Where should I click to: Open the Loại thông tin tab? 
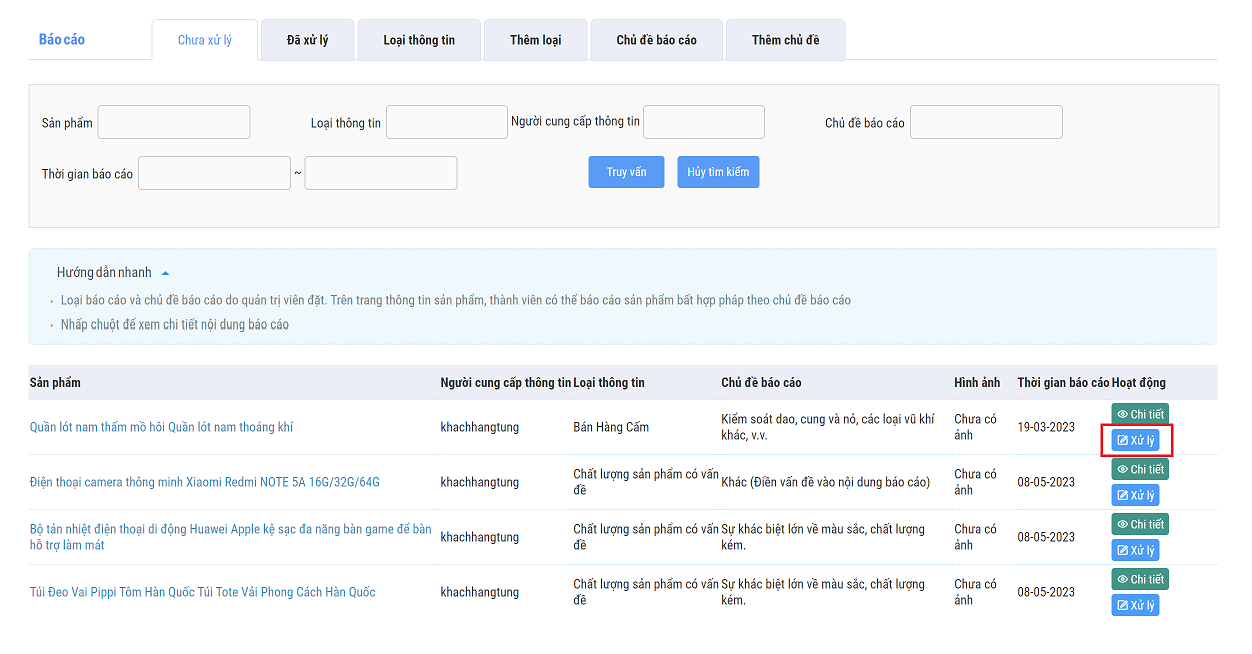coord(419,40)
